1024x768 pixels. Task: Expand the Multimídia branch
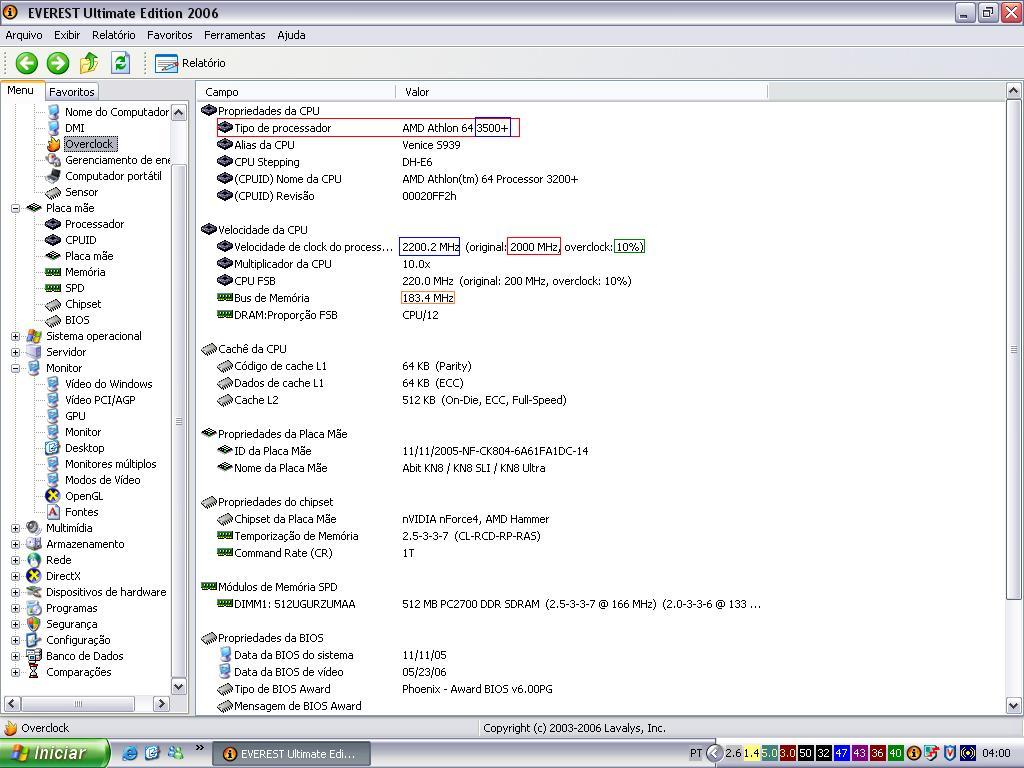click(x=16, y=528)
